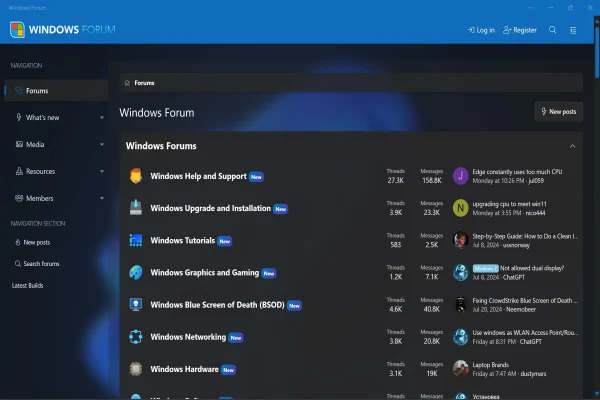The width and height of the screenshot is (600, 400).
Task: Open Windows Help and Support forum icon
Action: pos(136,176)
